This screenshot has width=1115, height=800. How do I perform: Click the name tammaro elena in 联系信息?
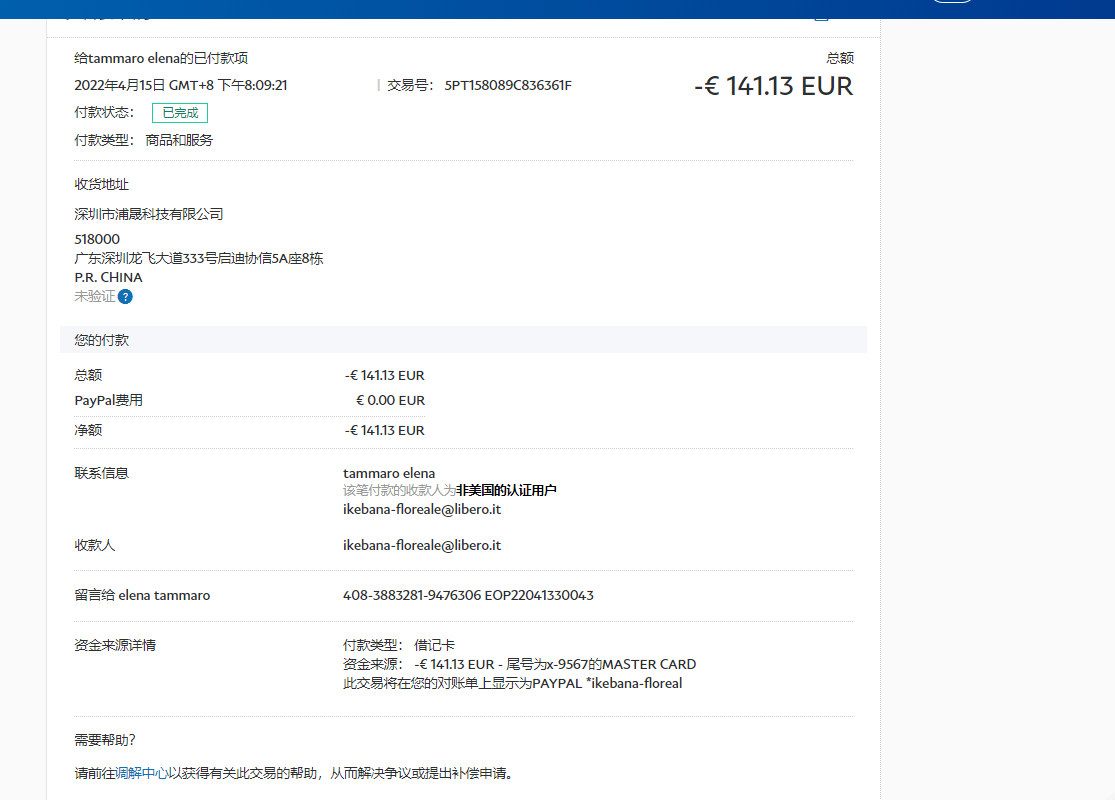point(389,473)
